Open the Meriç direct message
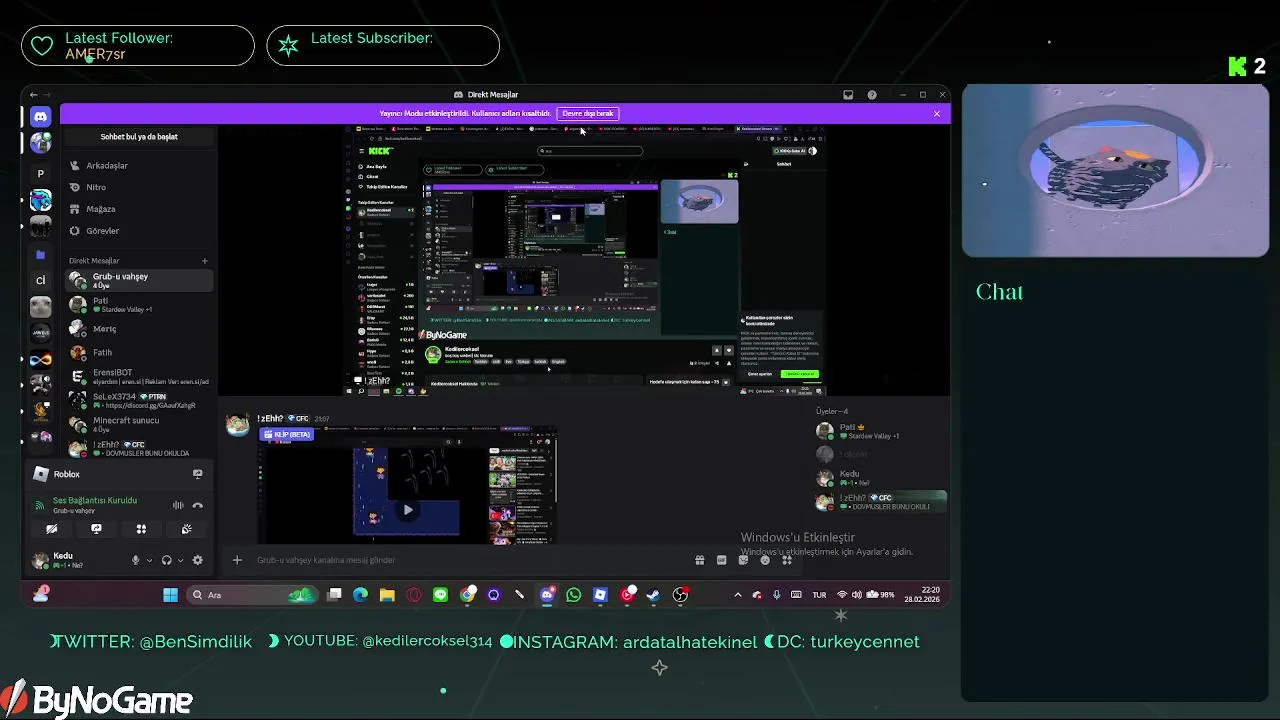 pos(139,329)
